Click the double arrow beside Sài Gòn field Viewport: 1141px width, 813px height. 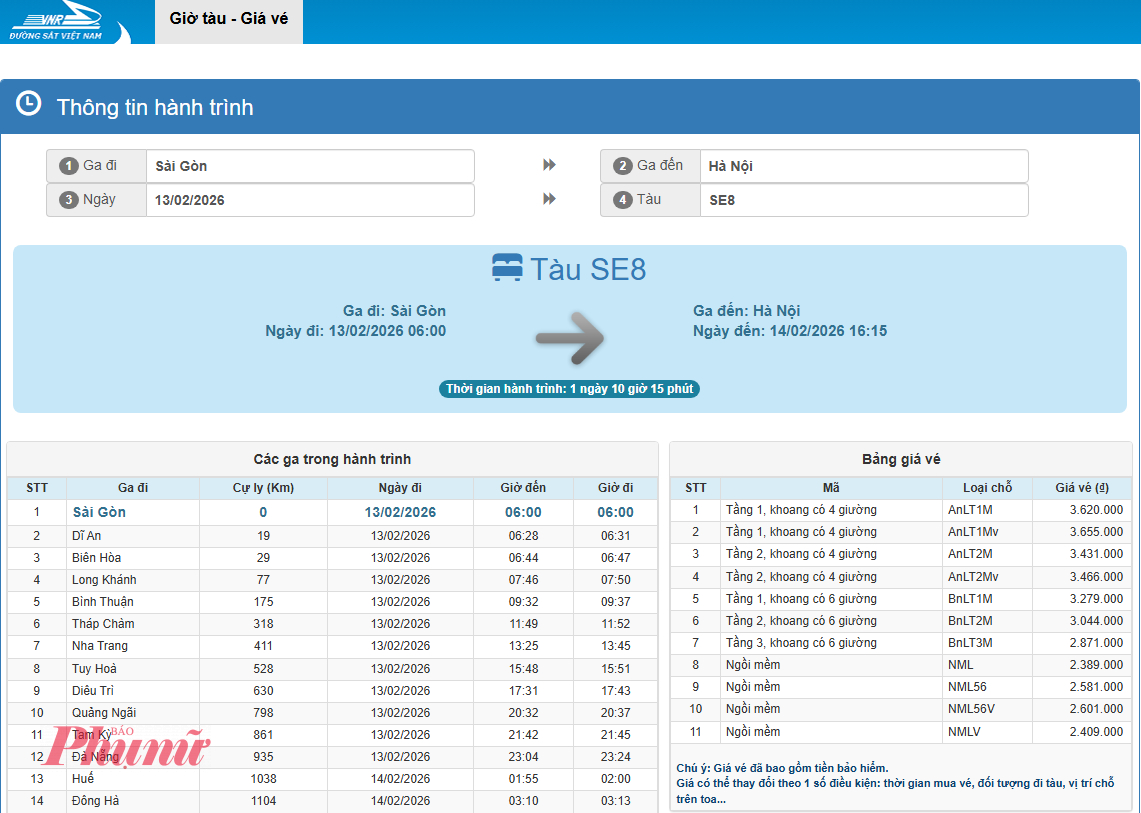click(549, 166)
